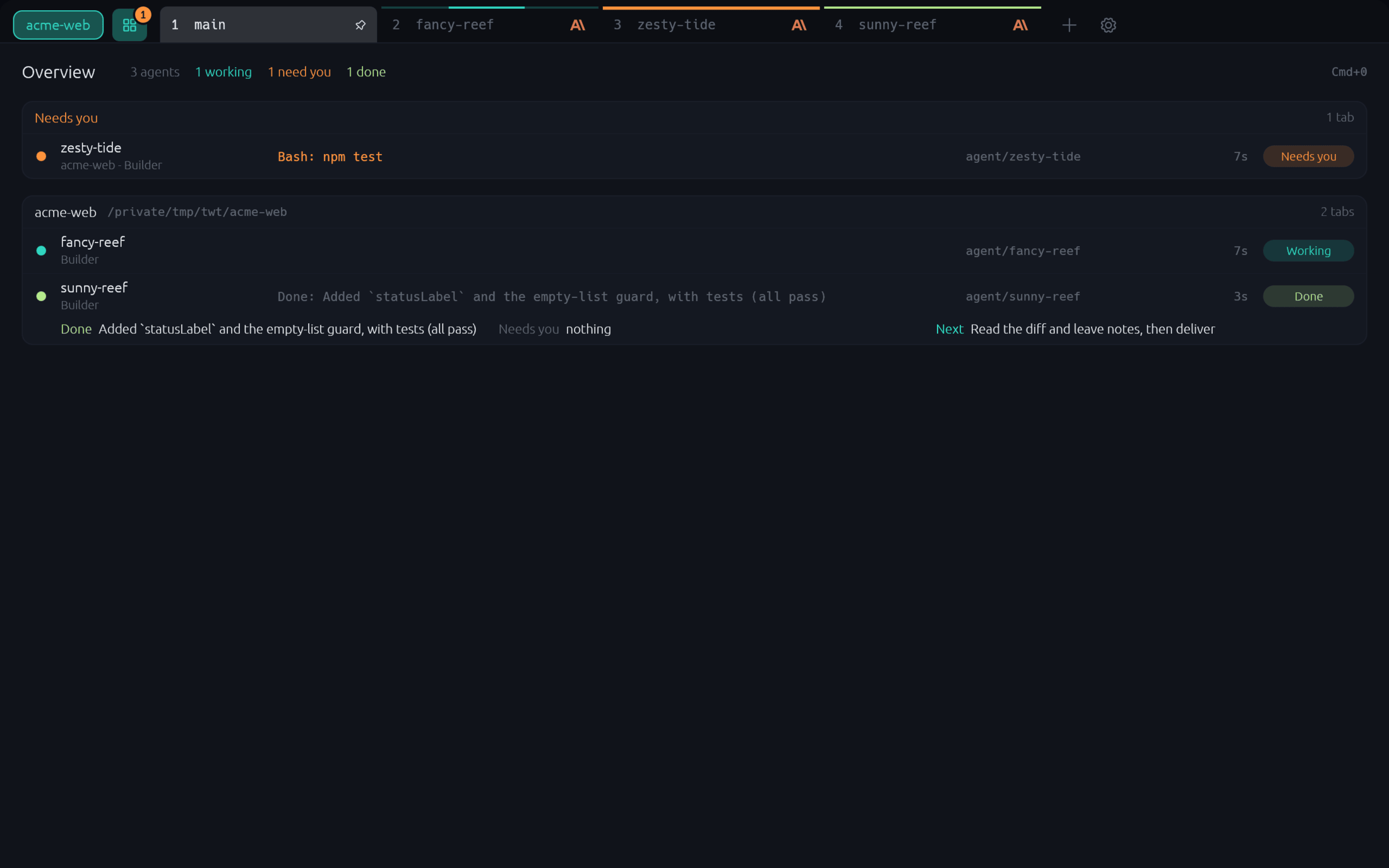
Task: Open the sunny-reef agent row name
Action: [94, 287]
